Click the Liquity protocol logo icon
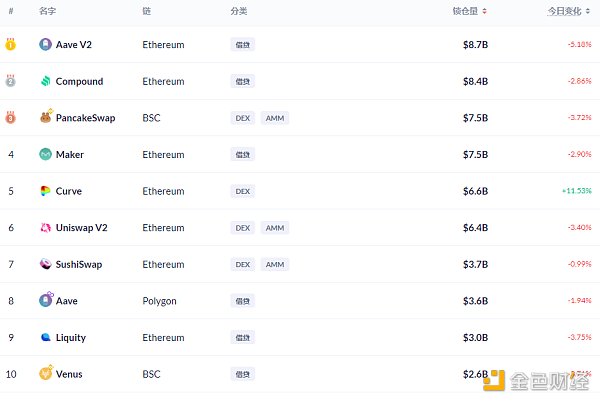The image size is (600, 402). (x=45, y=337)
